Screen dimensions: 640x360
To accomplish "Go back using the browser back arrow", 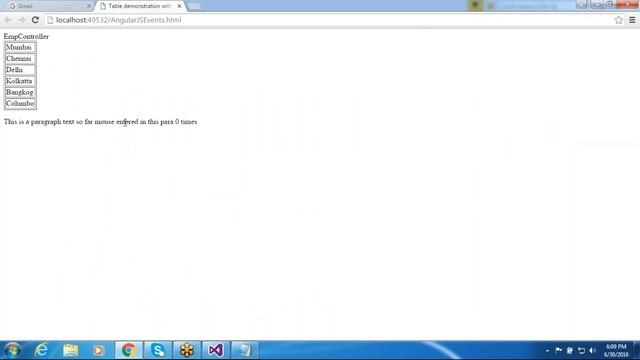I will 8,20.
